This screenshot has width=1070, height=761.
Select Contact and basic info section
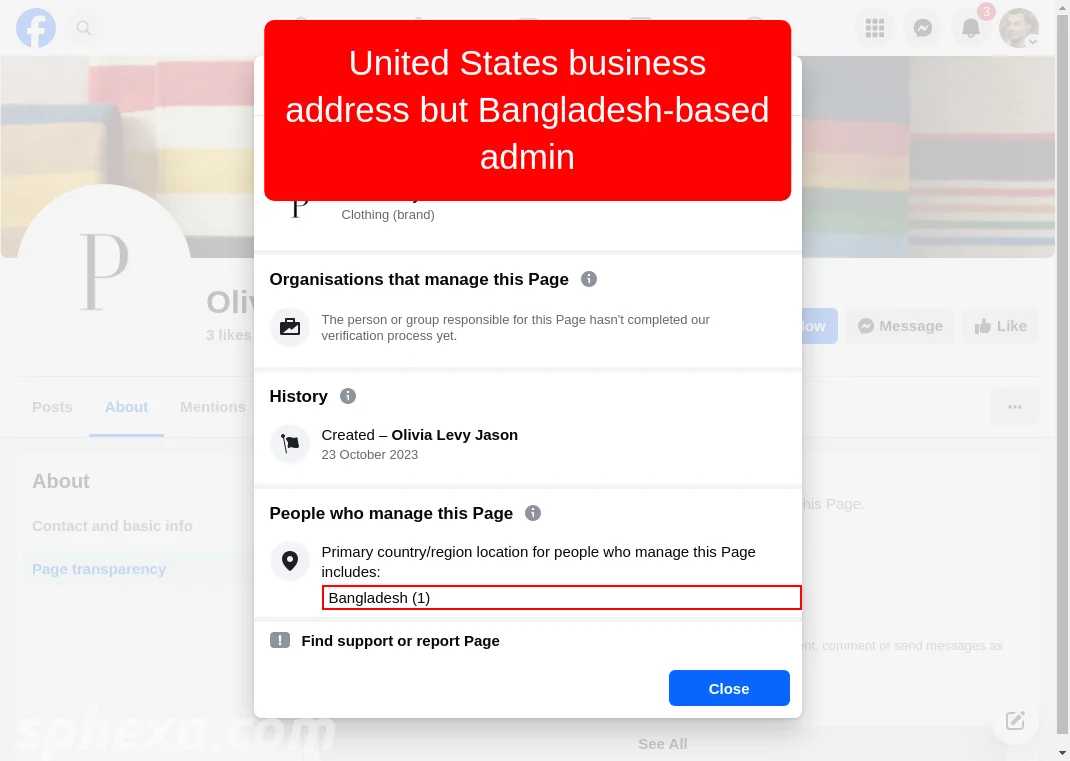click(x=112, y=526)
